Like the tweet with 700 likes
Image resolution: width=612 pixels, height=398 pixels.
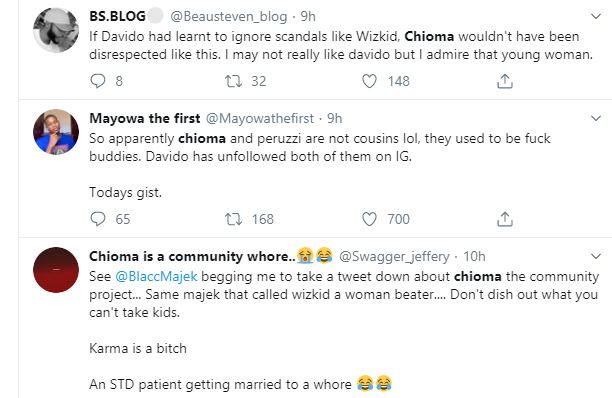coord(369,219)
